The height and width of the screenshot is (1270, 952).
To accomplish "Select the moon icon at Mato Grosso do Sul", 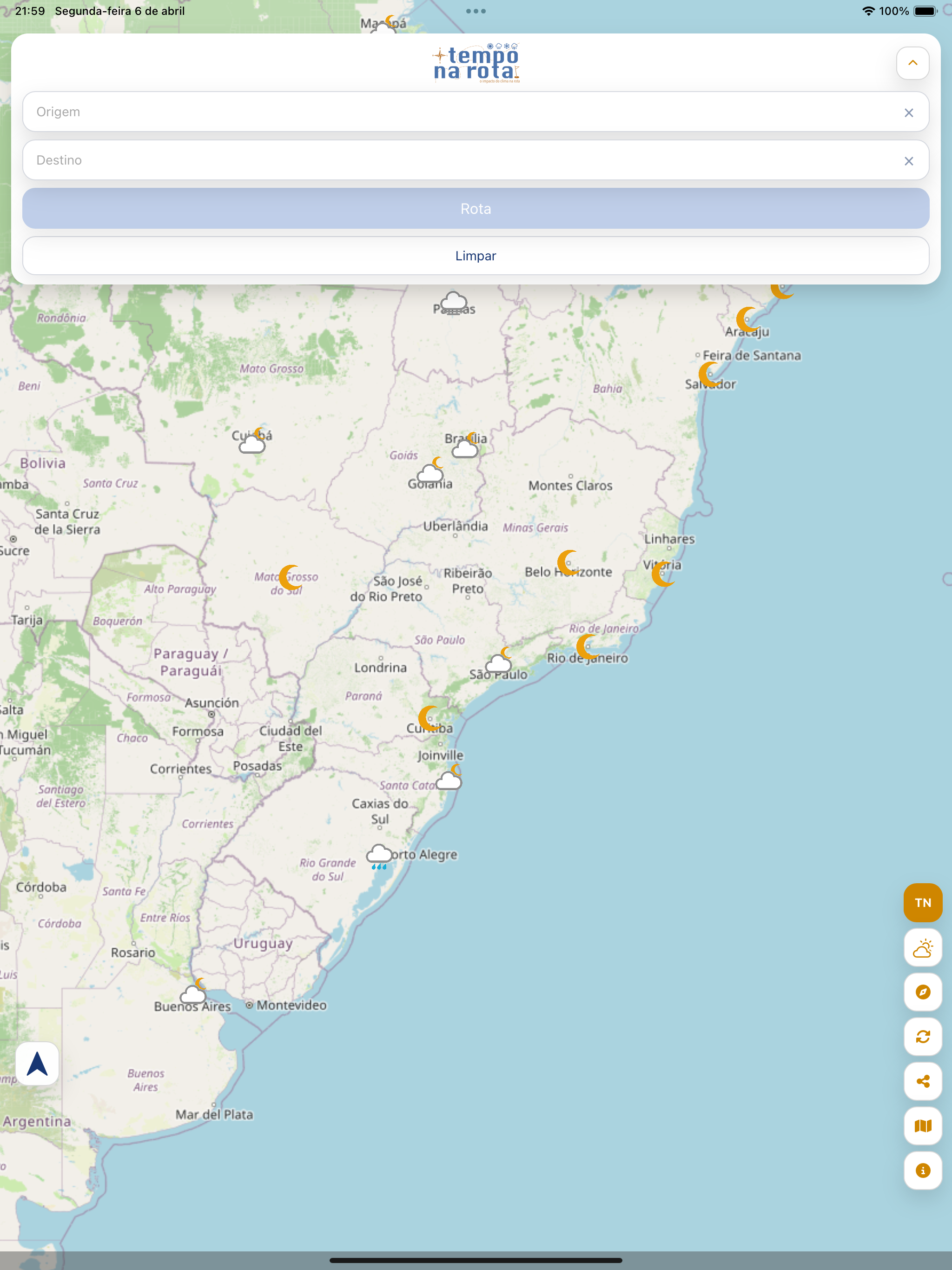I will coord(291,577).
